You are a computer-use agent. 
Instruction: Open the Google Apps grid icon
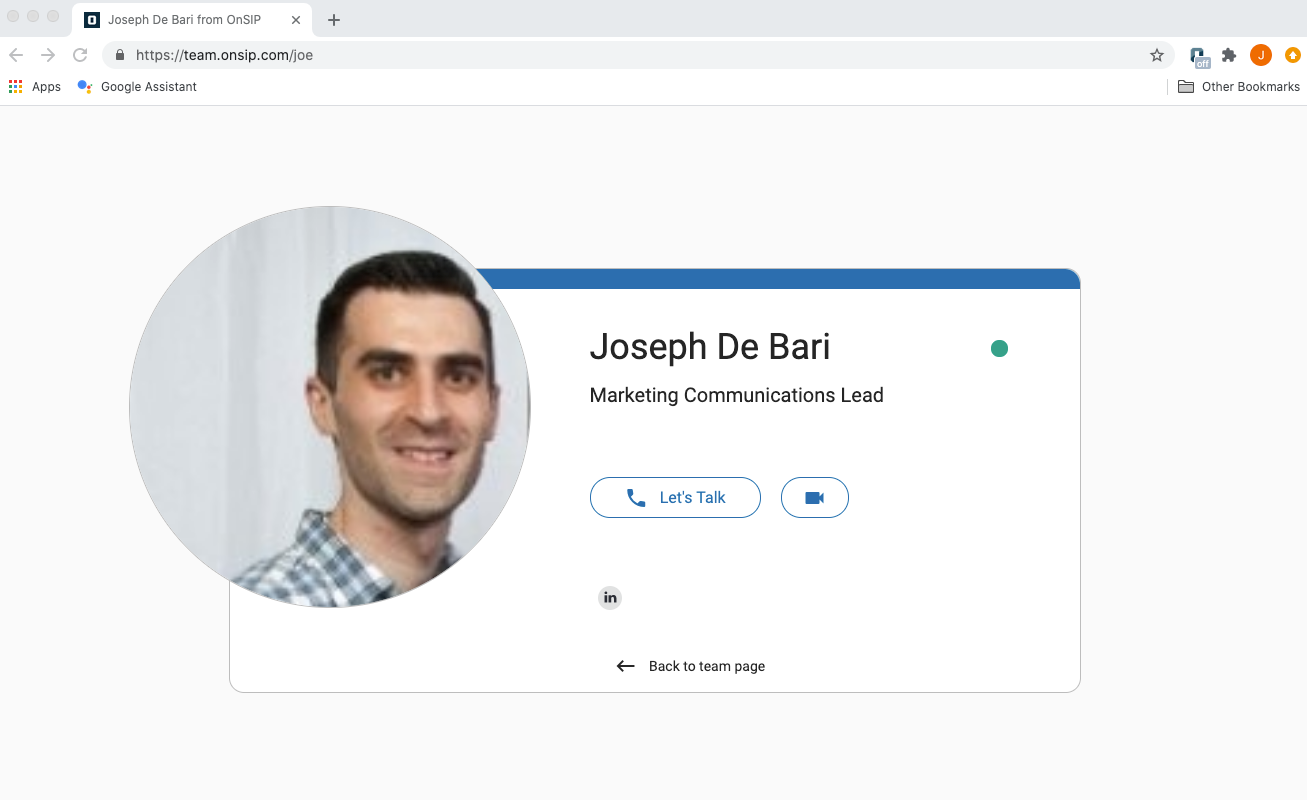(x=15, y=86)
